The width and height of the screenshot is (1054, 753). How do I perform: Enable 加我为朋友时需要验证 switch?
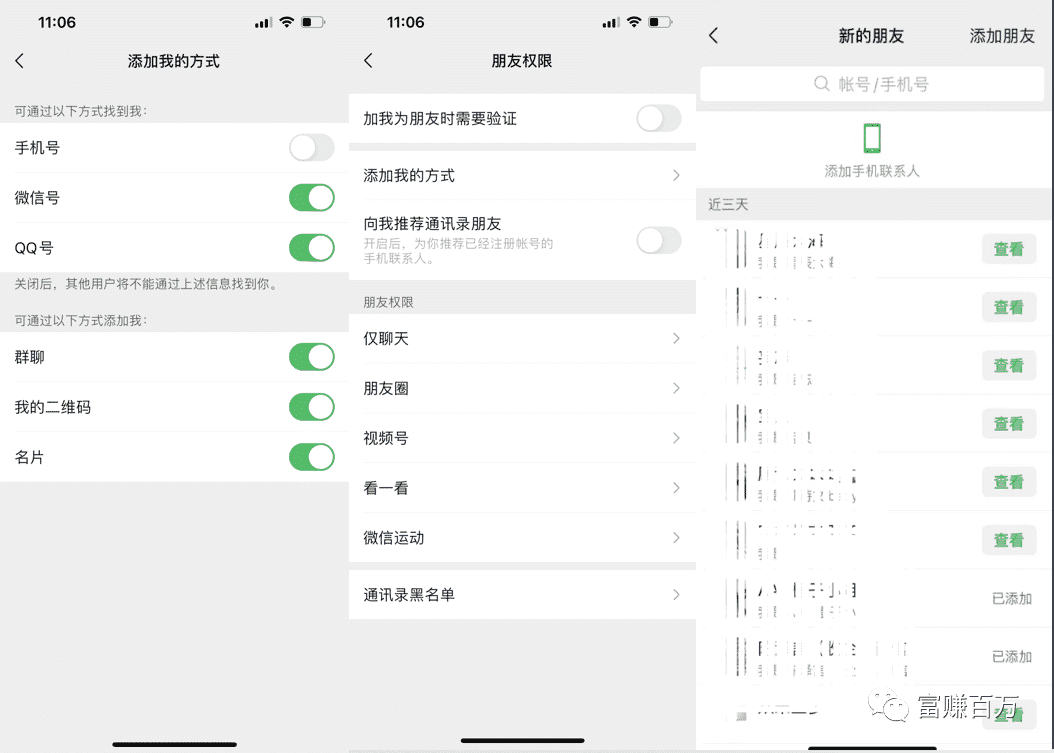coord(659,118)
